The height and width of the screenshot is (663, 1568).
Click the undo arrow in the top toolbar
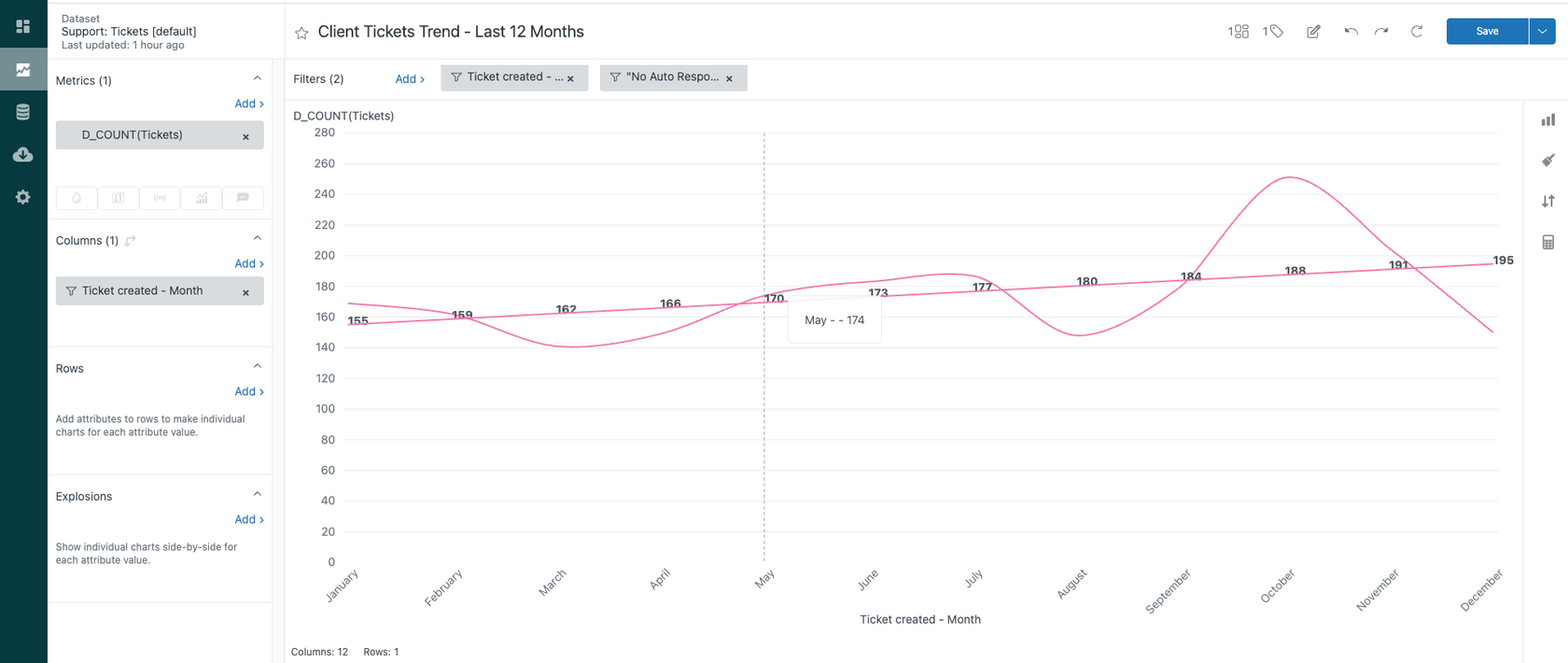pos(1351,31)
